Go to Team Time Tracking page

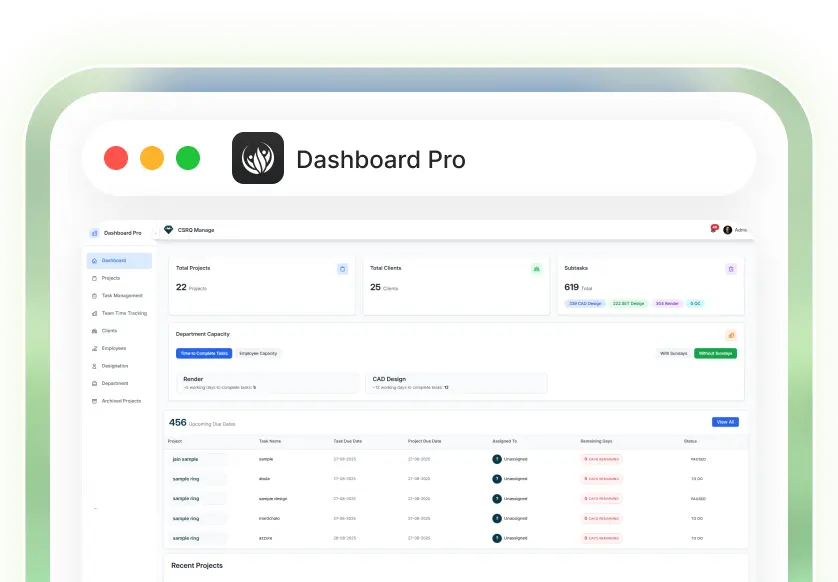pyautogui.click(x=123, y=313)
